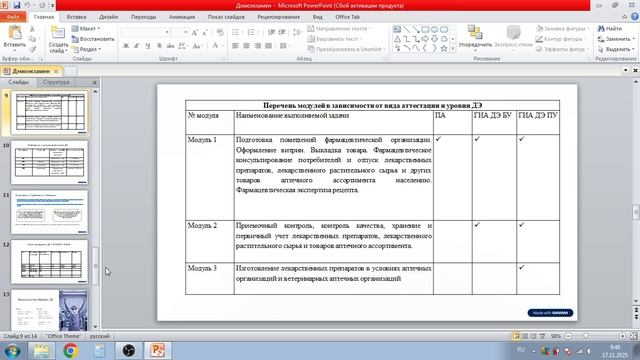The image size is (640, 360).
Task: Click the Arrange (Упорядочить) icon
Action: coord(475,32)
